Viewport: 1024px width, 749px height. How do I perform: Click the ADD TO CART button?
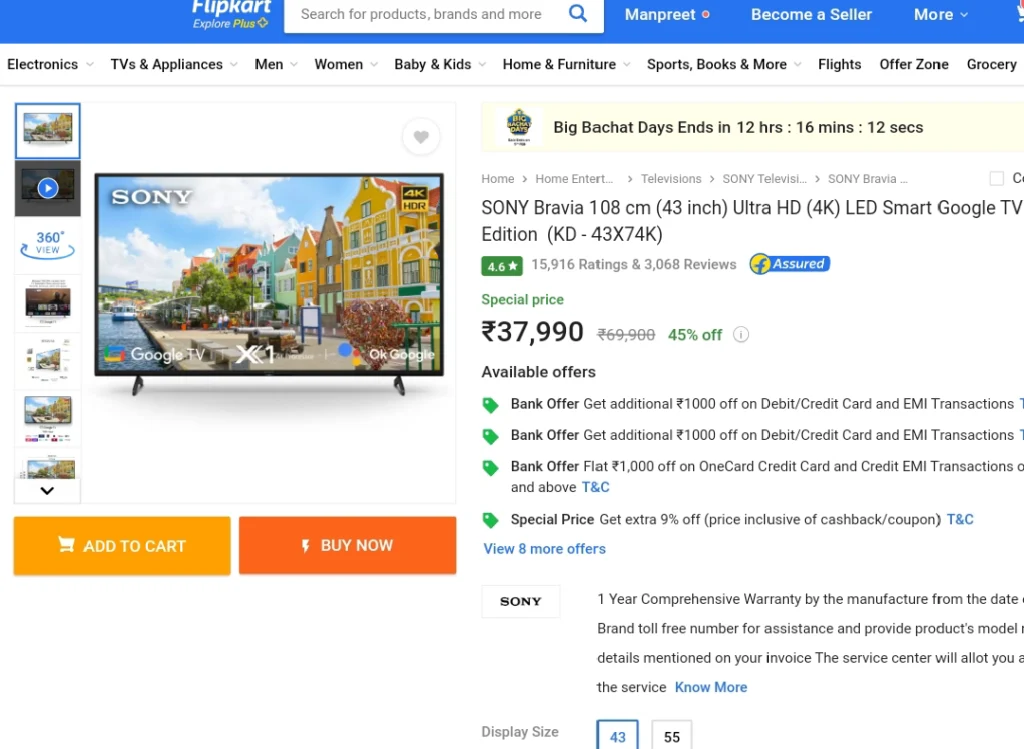point(122,545)
